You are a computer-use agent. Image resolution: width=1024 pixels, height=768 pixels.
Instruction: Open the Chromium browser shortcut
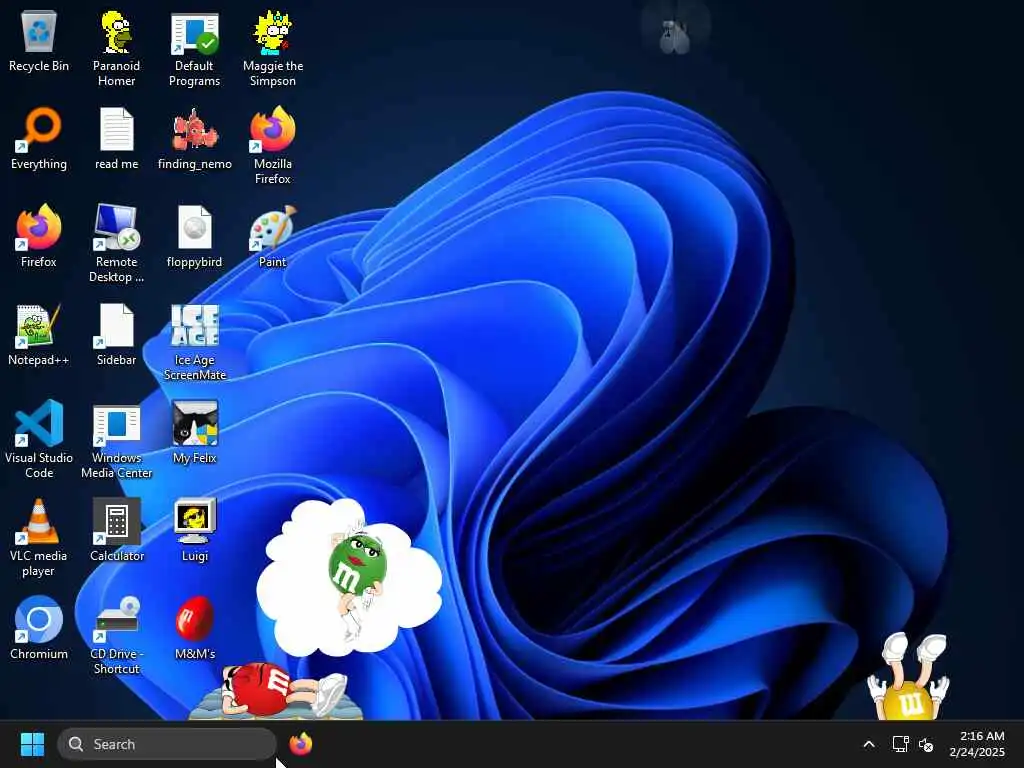pos(39,628)
